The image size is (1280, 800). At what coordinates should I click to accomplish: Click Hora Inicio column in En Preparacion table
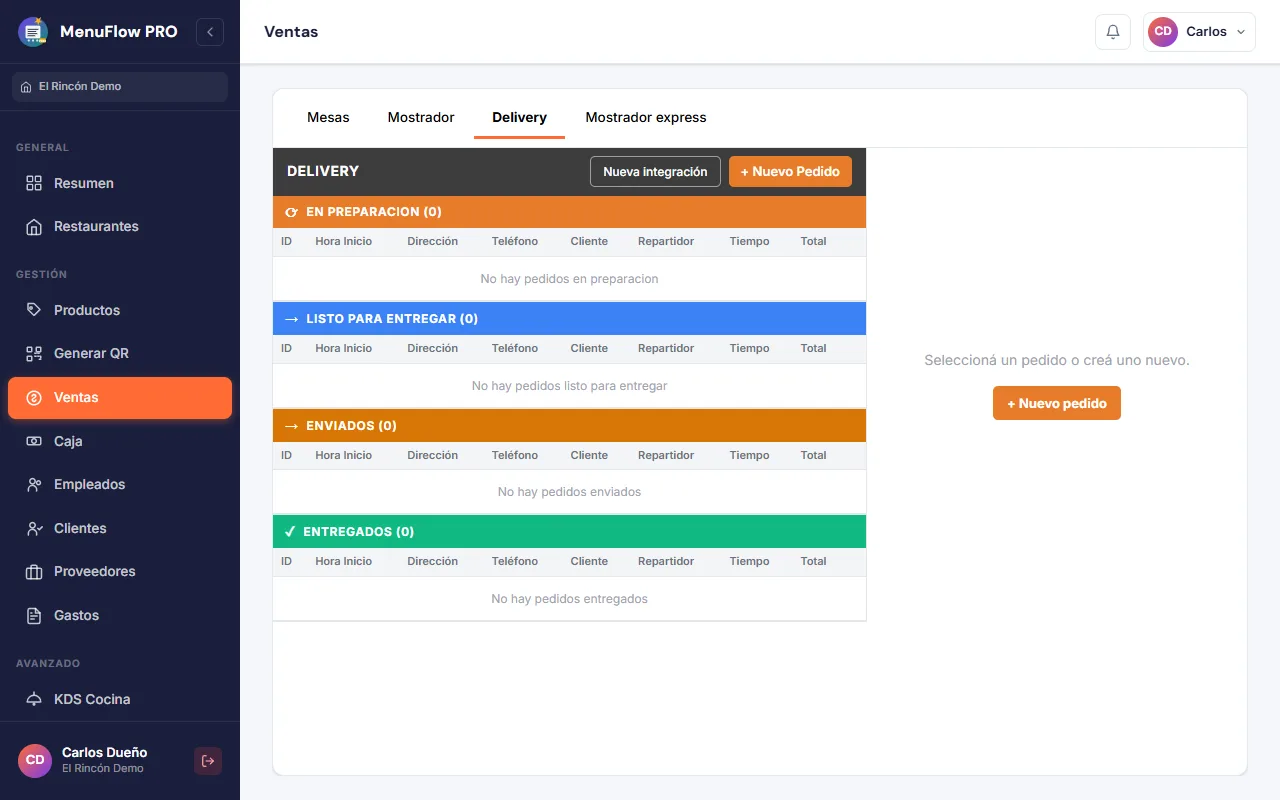coord(343,242)
